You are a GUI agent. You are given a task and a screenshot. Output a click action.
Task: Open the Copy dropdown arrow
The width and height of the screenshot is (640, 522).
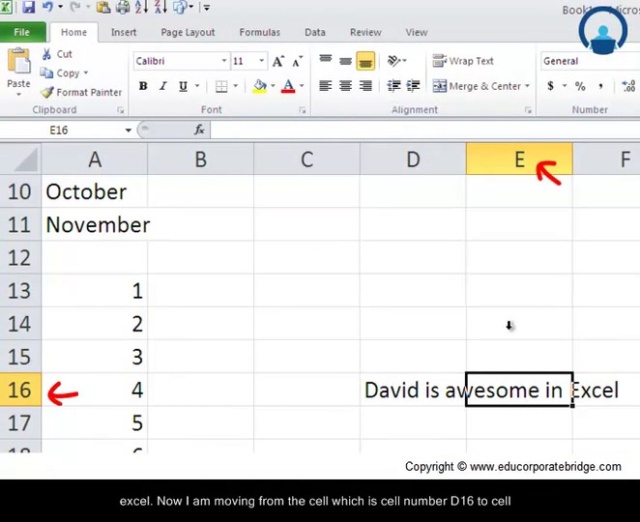[x=86, y=73]
